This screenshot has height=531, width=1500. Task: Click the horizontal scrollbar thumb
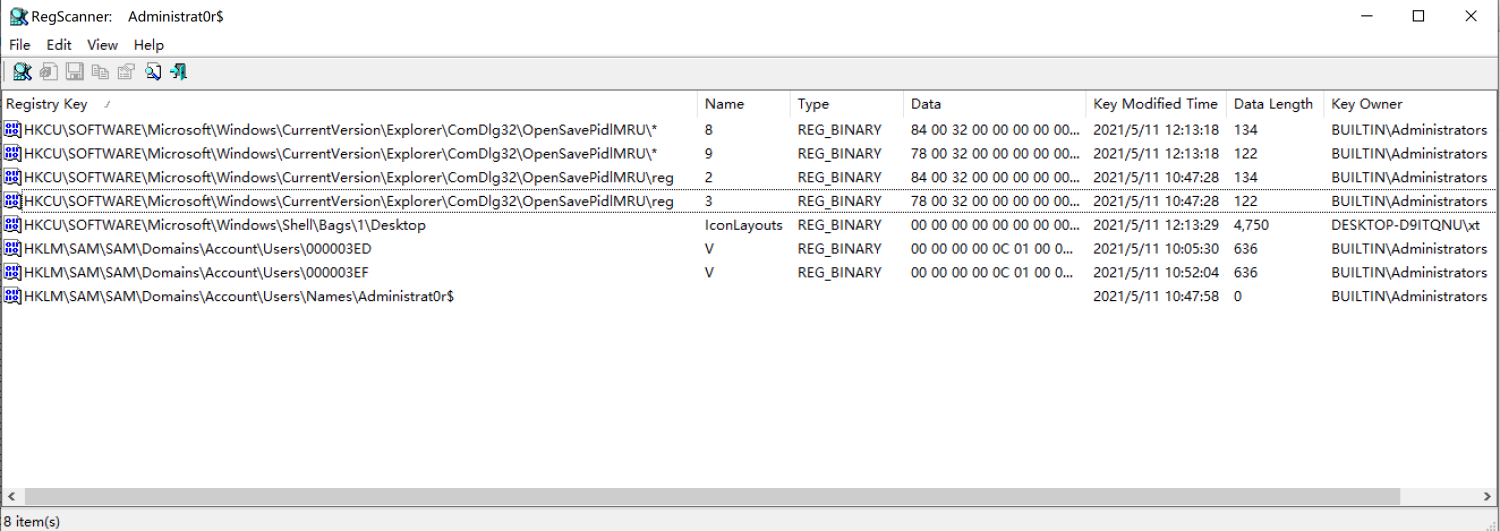[x=712, y=497]
